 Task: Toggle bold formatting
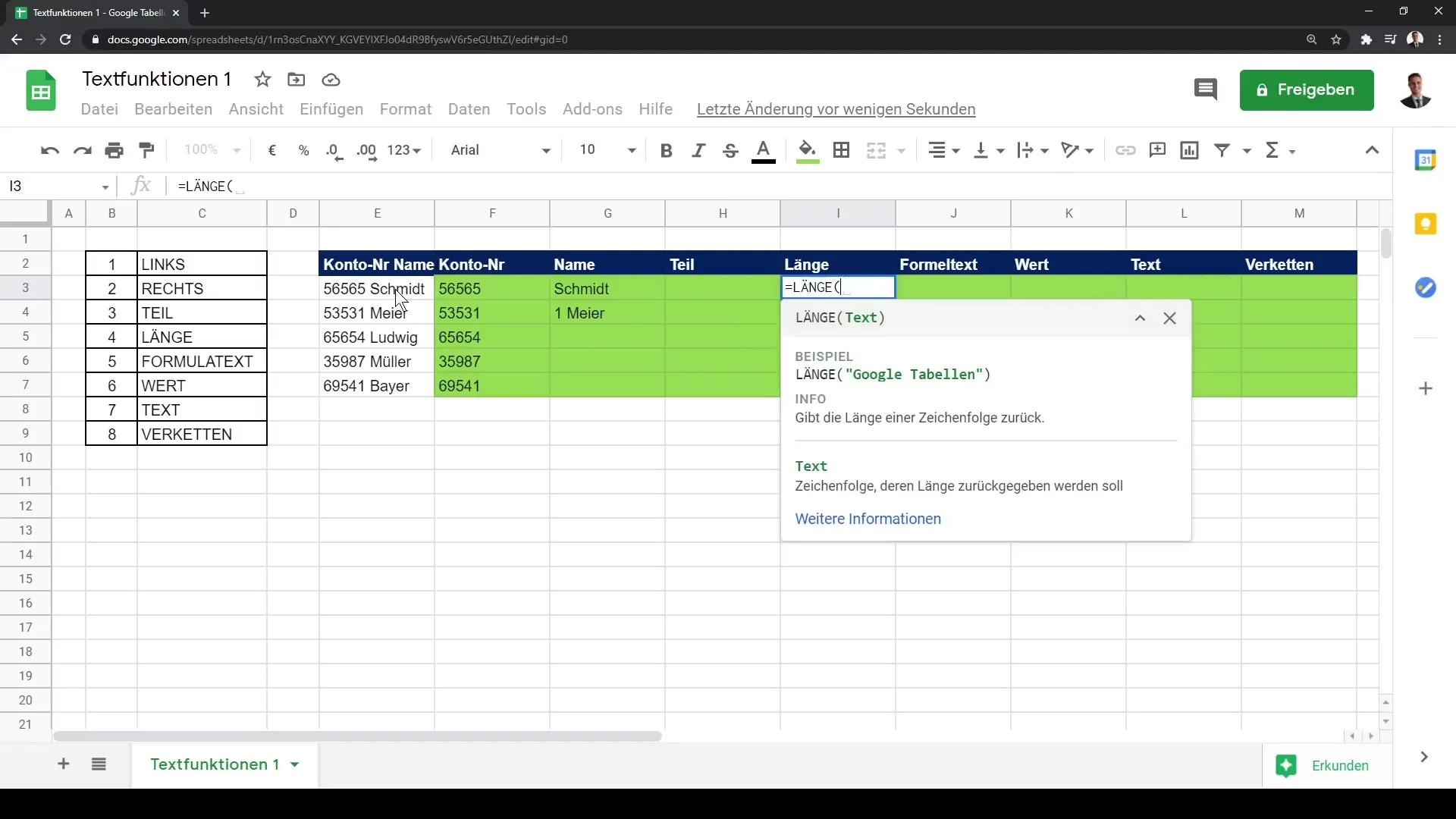(667, 150)
